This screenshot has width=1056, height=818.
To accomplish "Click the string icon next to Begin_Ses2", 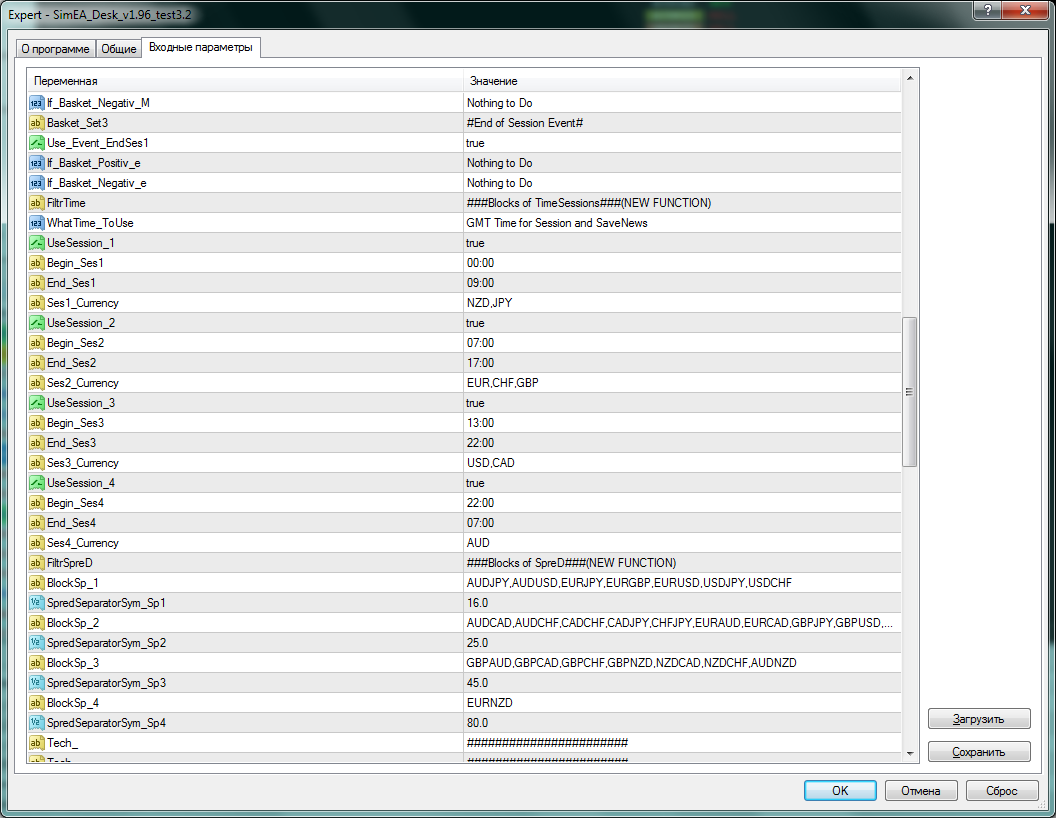I will click(36, 343).
